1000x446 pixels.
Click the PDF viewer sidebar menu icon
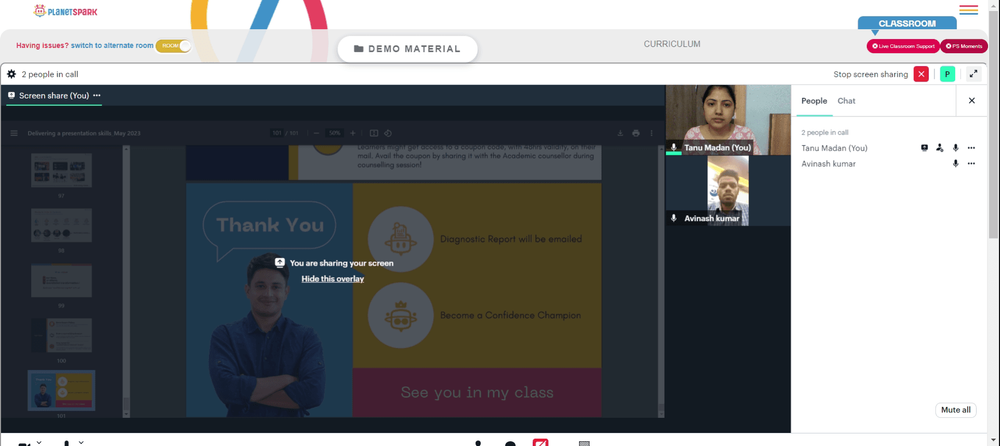click(14, 133)
